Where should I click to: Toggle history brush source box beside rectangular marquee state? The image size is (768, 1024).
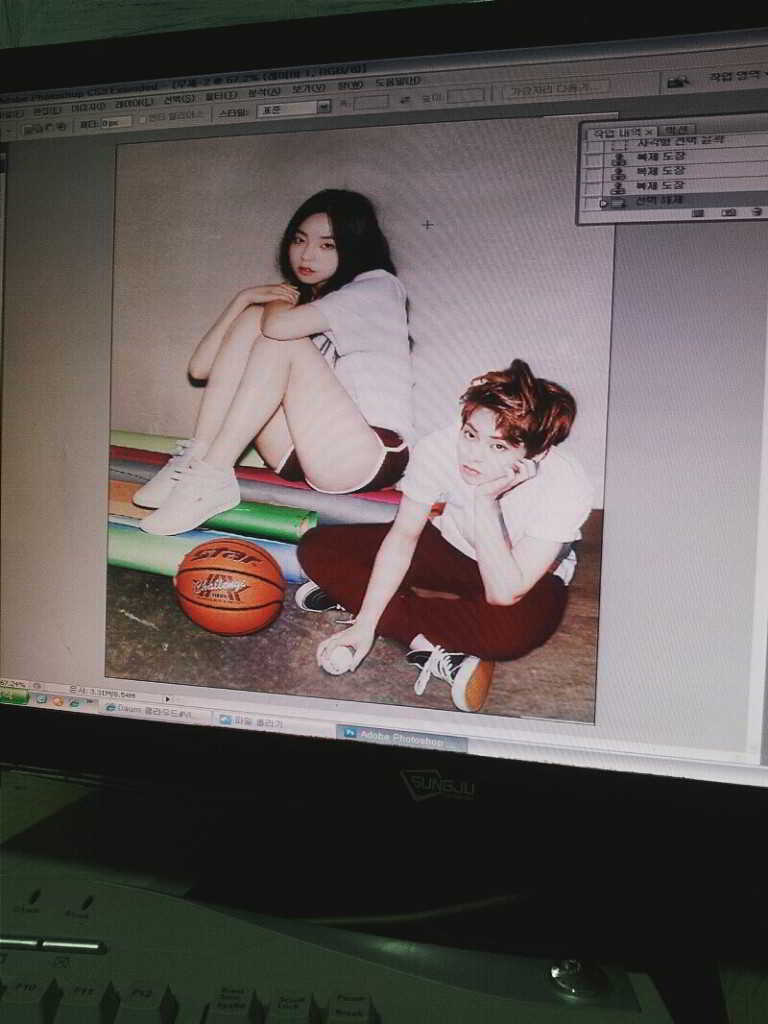click(594, 144)
